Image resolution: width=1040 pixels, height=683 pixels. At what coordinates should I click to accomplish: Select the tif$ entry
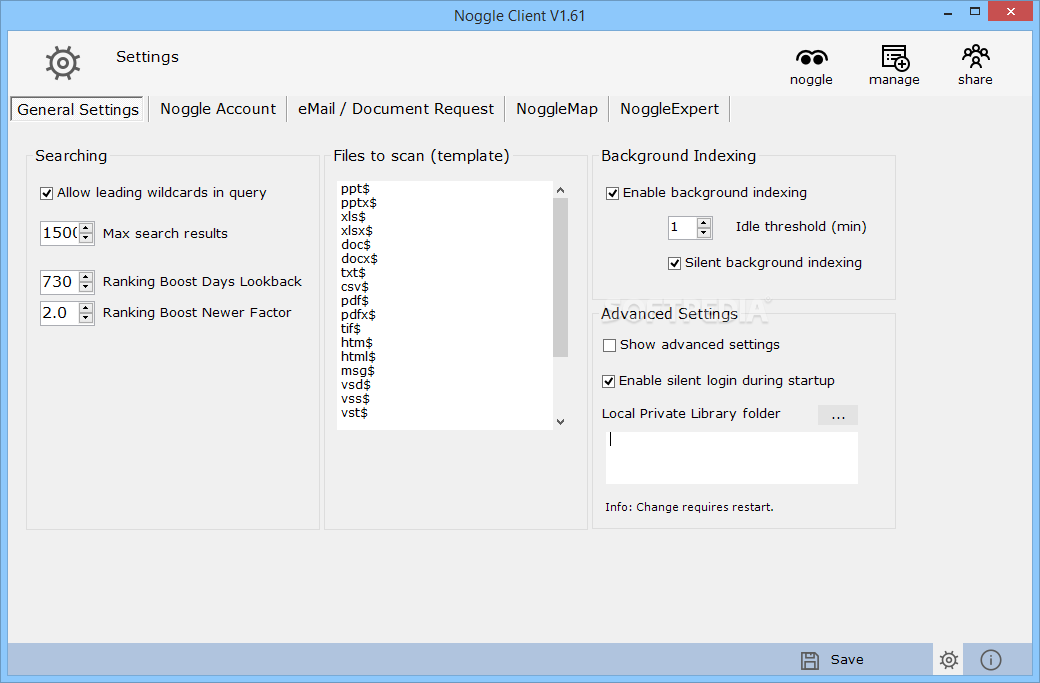(x=351, y=329)
